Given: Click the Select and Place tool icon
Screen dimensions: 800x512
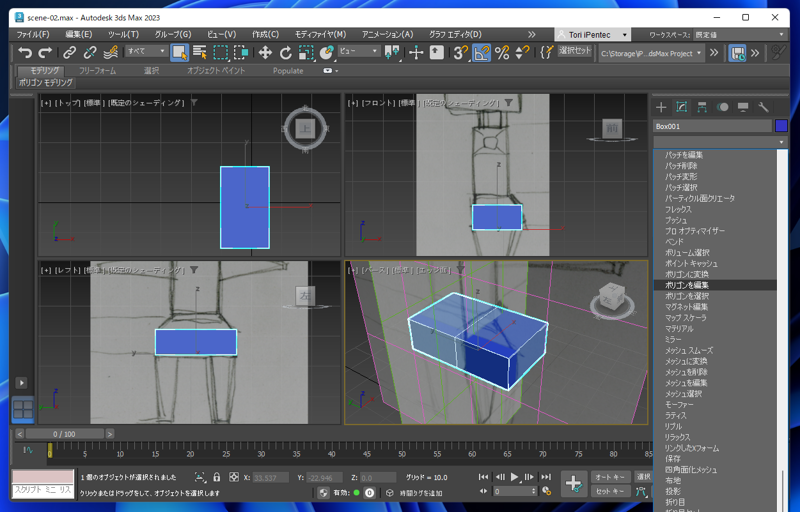Looking at the screenshot, I should click(326, 52).
